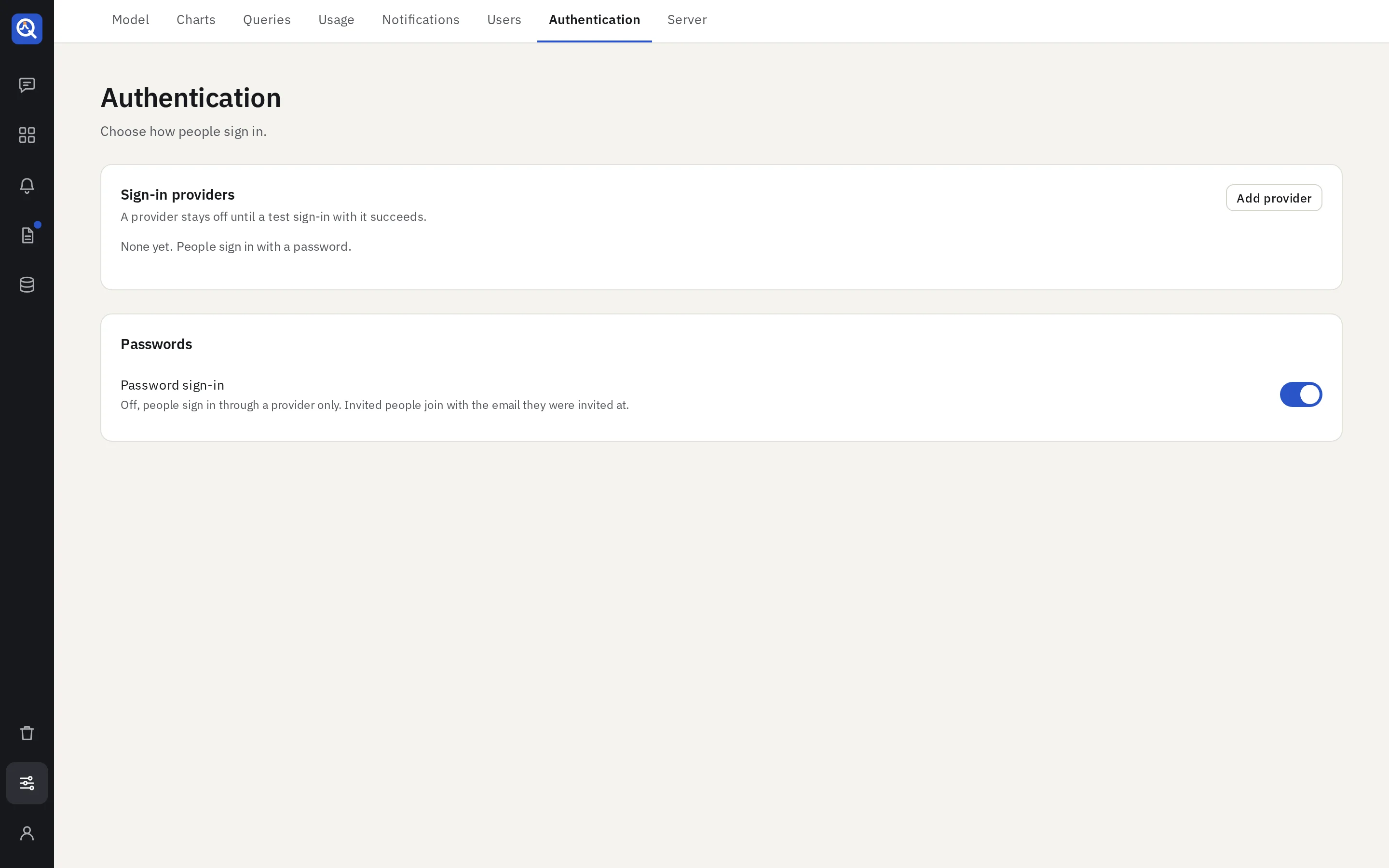Switch to the Usage tab
Image resolution: width=1389 pixels, height=868 pixels.
click(336, 20)
